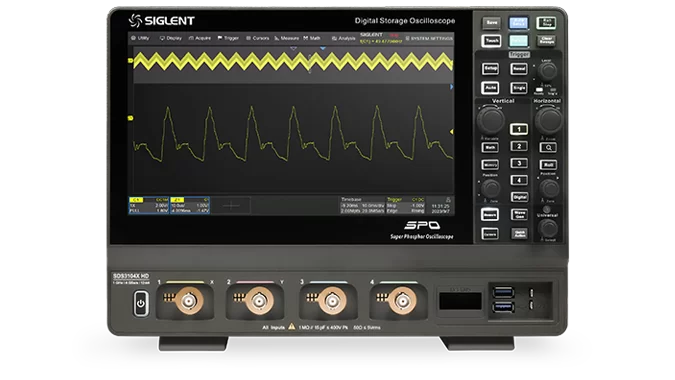
Task: Push the Wave Gen button
Action: [519, 214]
